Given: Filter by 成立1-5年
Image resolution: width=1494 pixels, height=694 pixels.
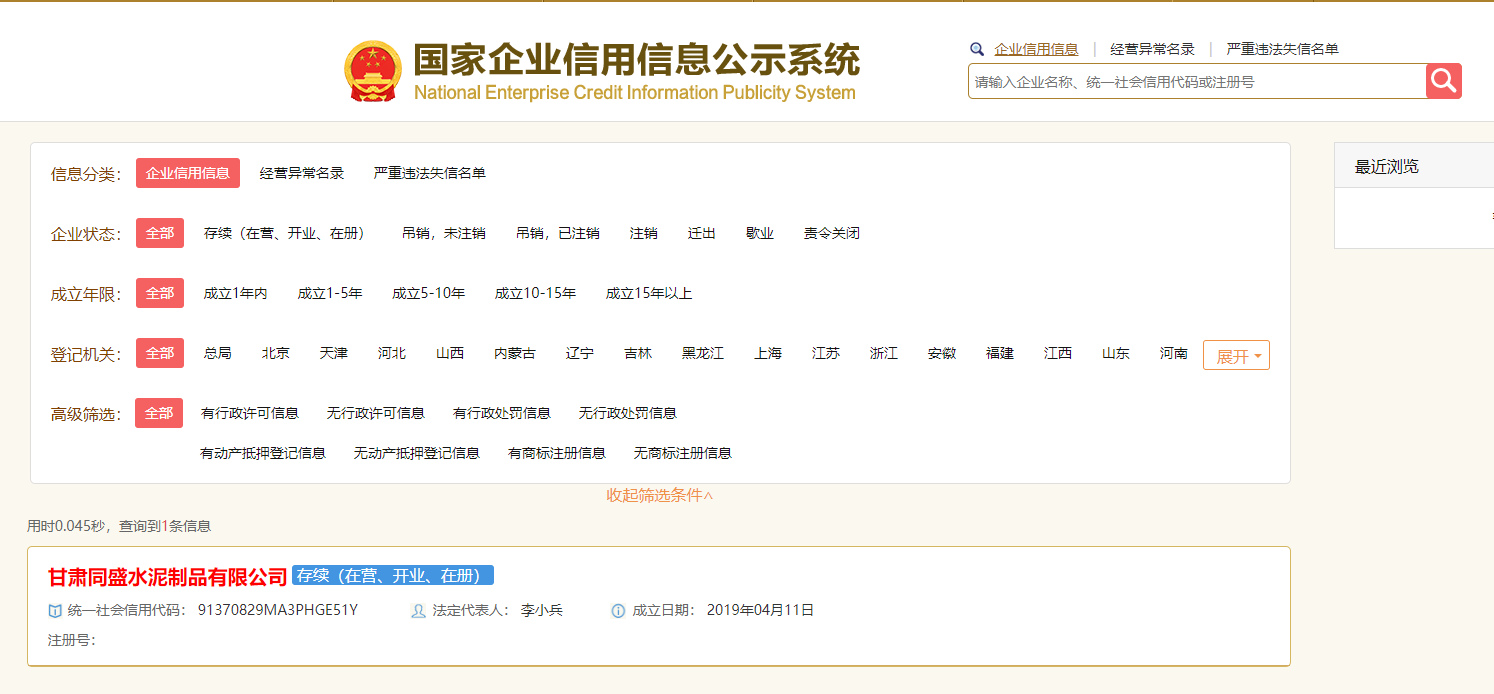Looking at the screenshot, I should pyautogui.click(x=330, y=293).
